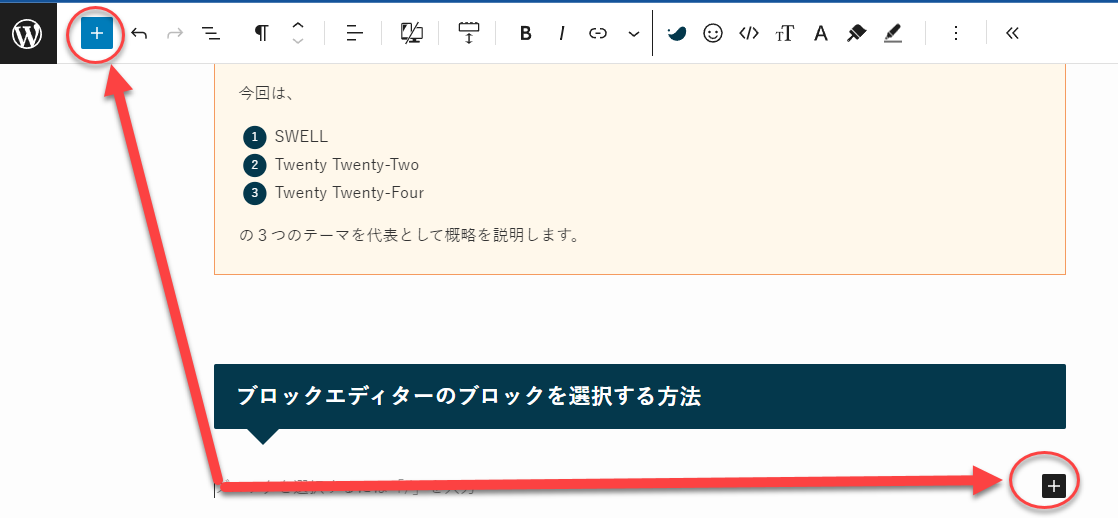Select the heading 'ブロックエディターのブロックを選択する方法'
1118x518 pixels.
pos(469,397)
